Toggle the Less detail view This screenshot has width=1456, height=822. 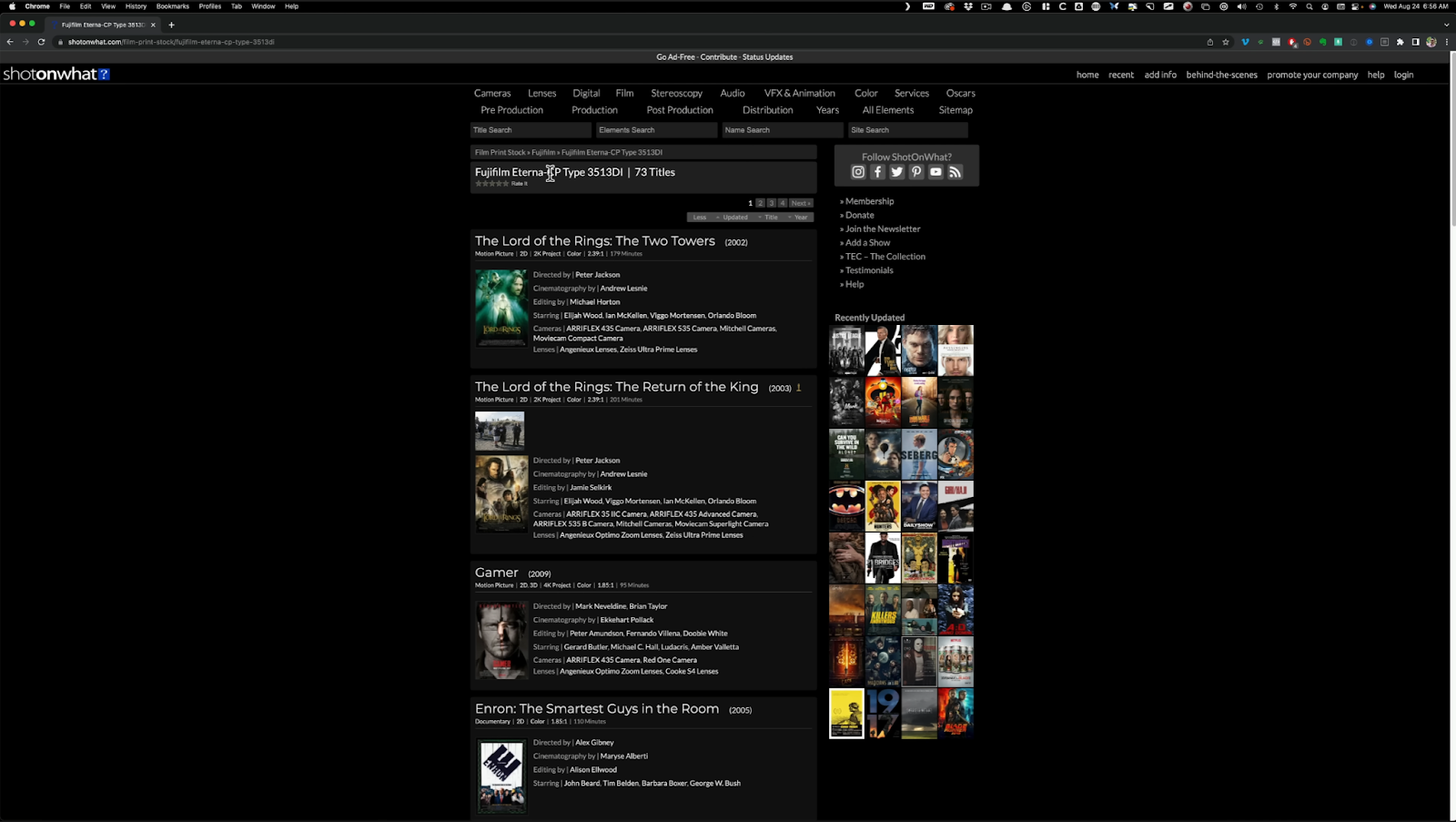[x=699, y=217]
